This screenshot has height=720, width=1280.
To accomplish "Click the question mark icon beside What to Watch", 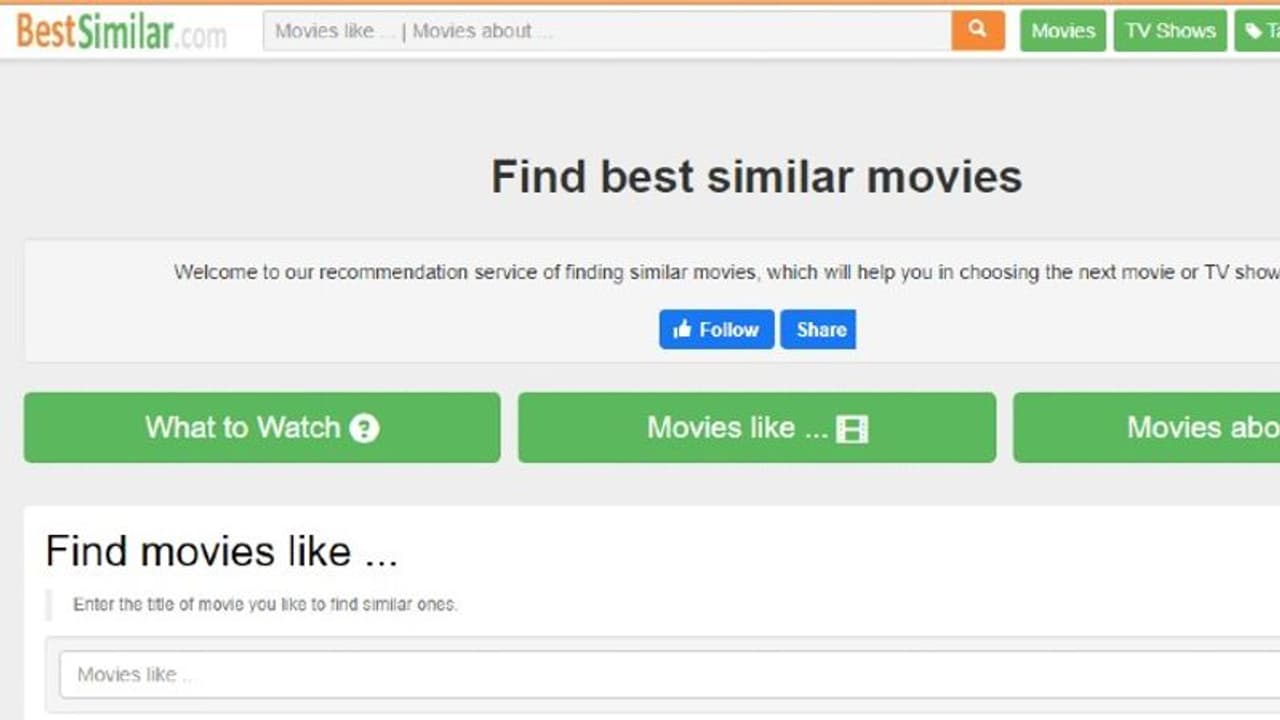I will pyautogui.click(x=364, y=428).
